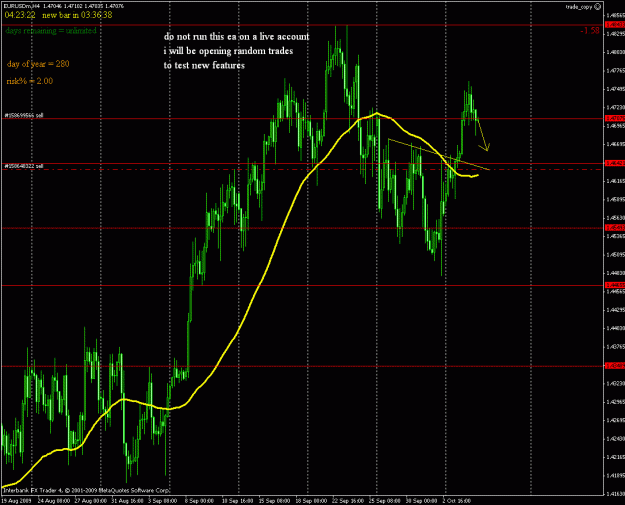Screen dimensions: 625x505
Task: Click the 19 Aug 2009 date label
Action: (x=17, y=501)
